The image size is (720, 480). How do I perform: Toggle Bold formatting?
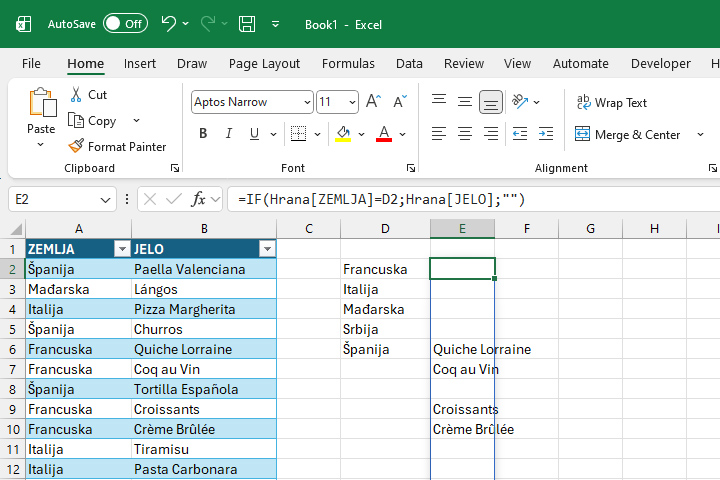tap(203, 134)
